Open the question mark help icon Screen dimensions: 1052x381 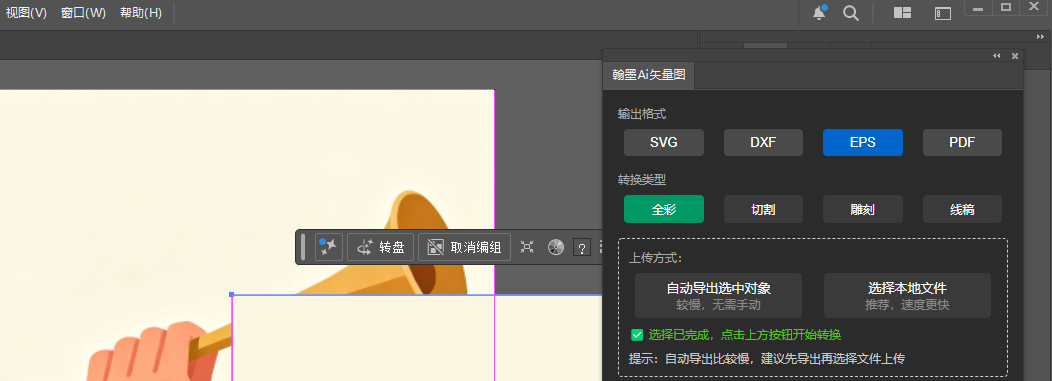[582, 248]
